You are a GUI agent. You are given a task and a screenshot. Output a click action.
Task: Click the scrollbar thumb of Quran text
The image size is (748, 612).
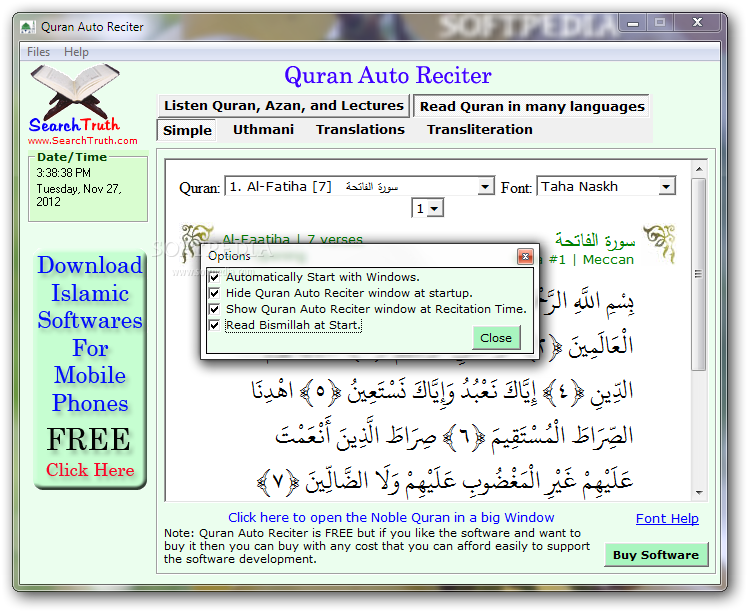point(698,274)
